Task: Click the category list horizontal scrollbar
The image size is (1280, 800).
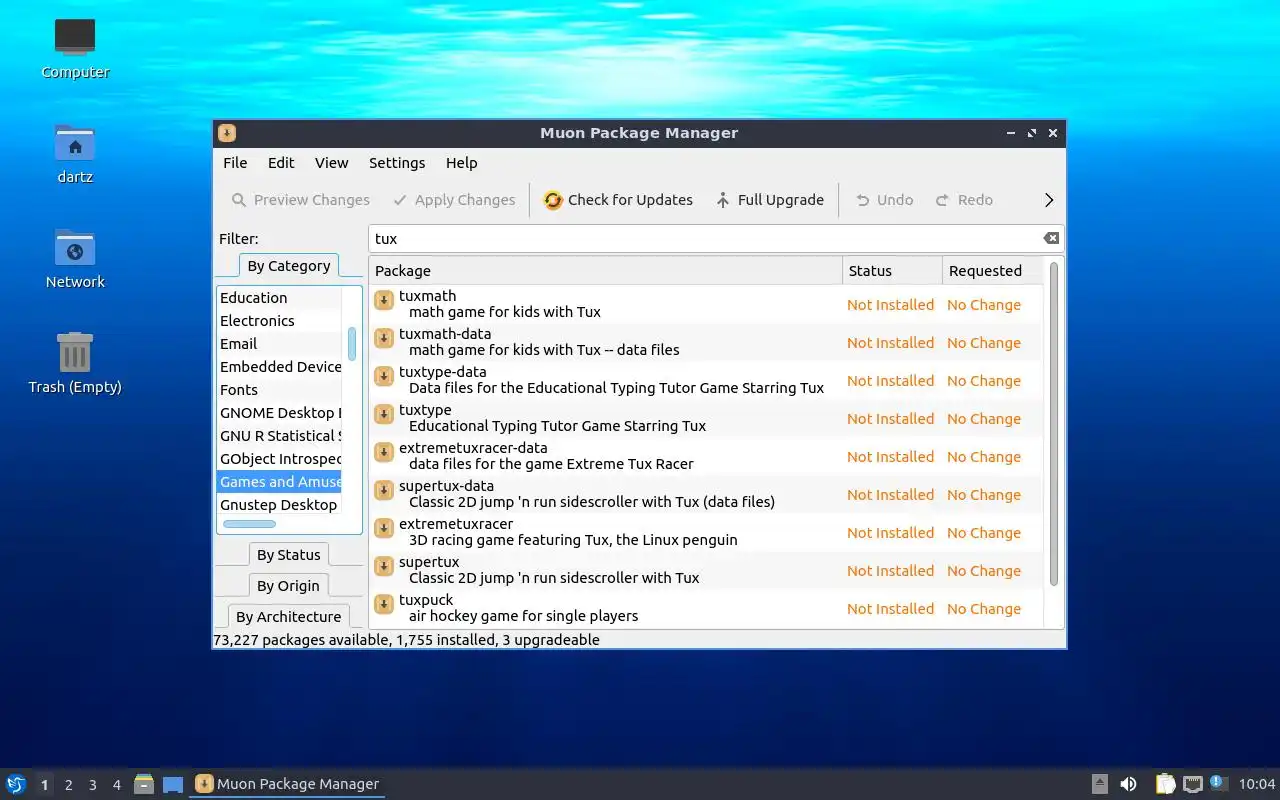Action: 249,524
